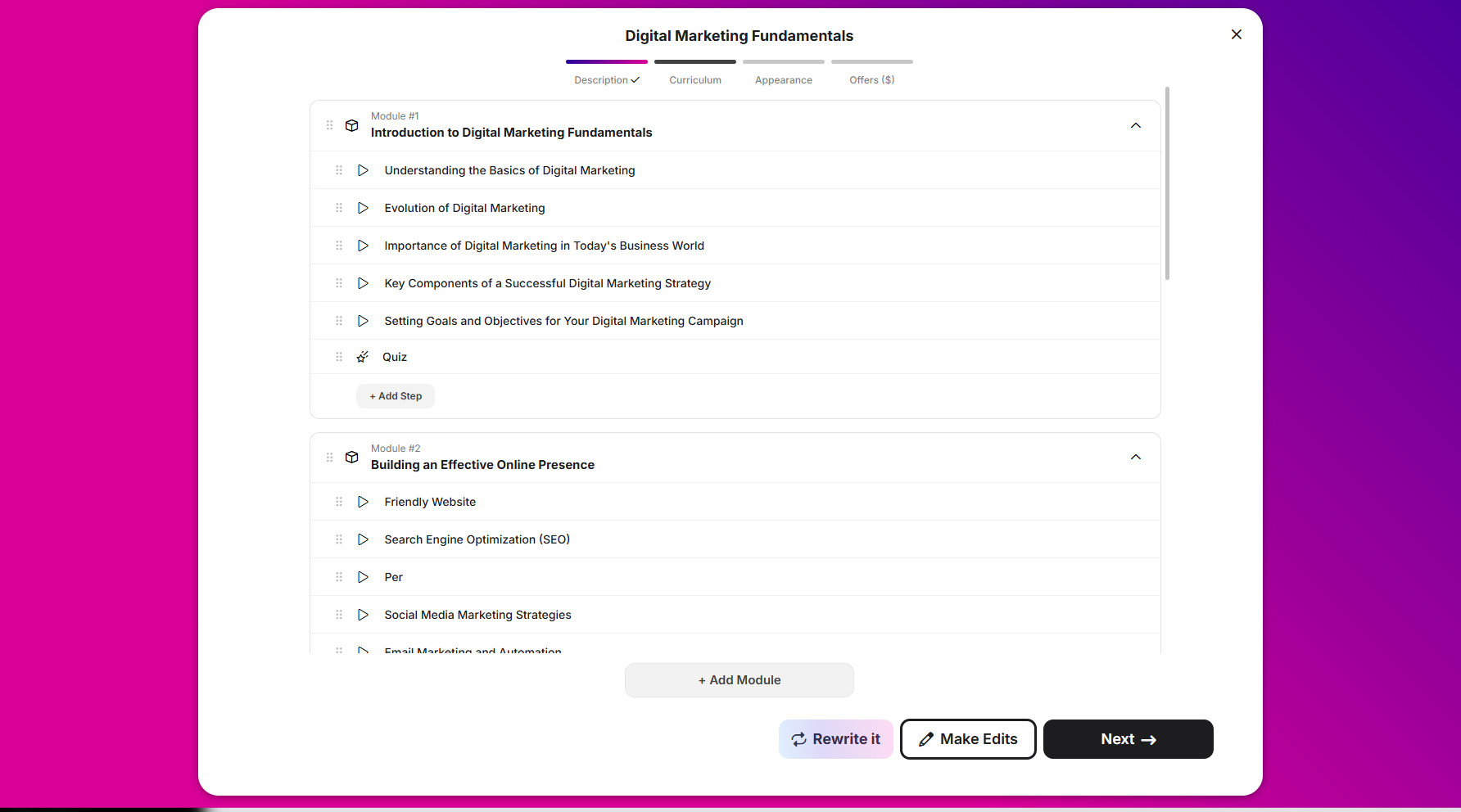Click the Module #2 cube icon
The image size is (1461, 812).
352,457
